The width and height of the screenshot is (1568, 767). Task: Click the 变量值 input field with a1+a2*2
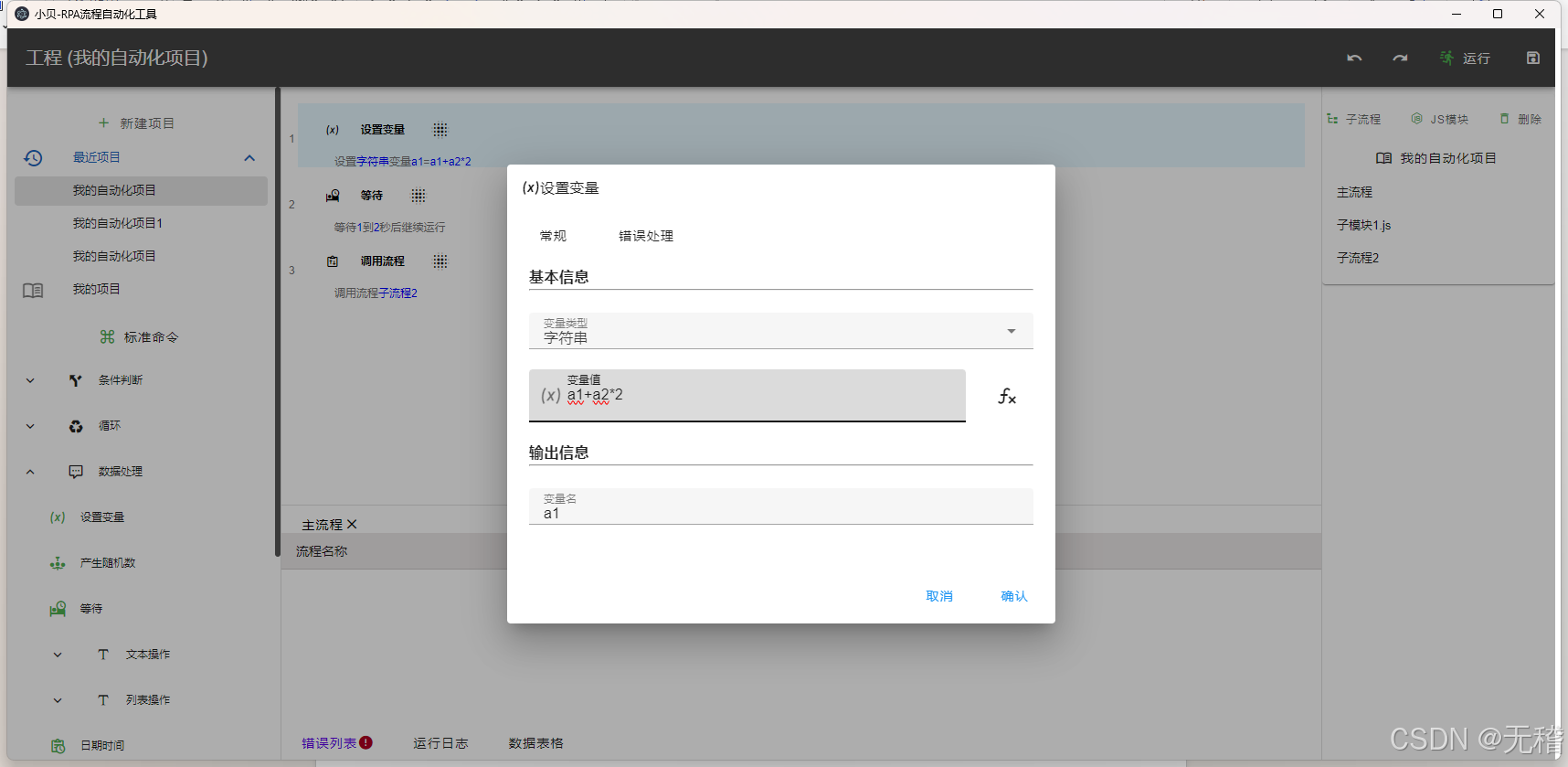(x=747, y=395)
